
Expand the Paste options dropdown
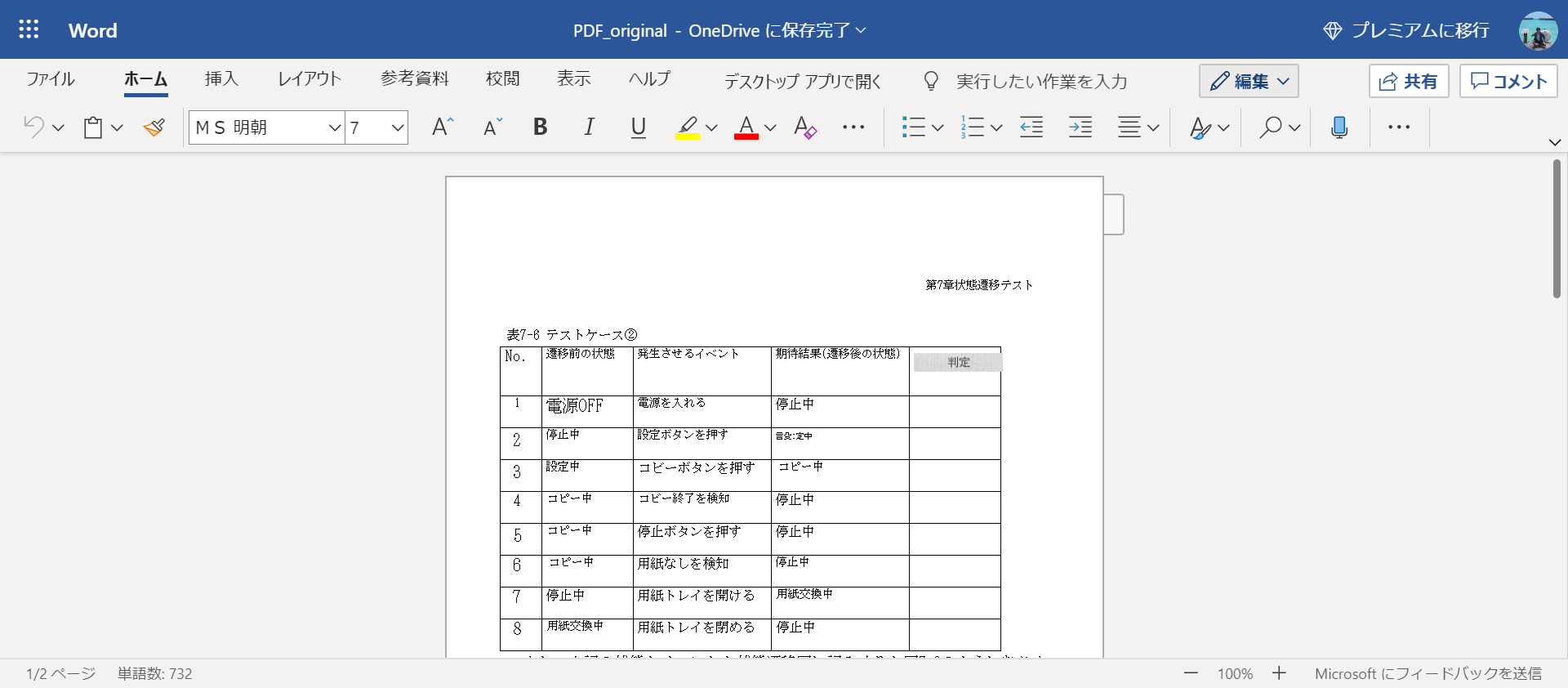pos(117,127)
